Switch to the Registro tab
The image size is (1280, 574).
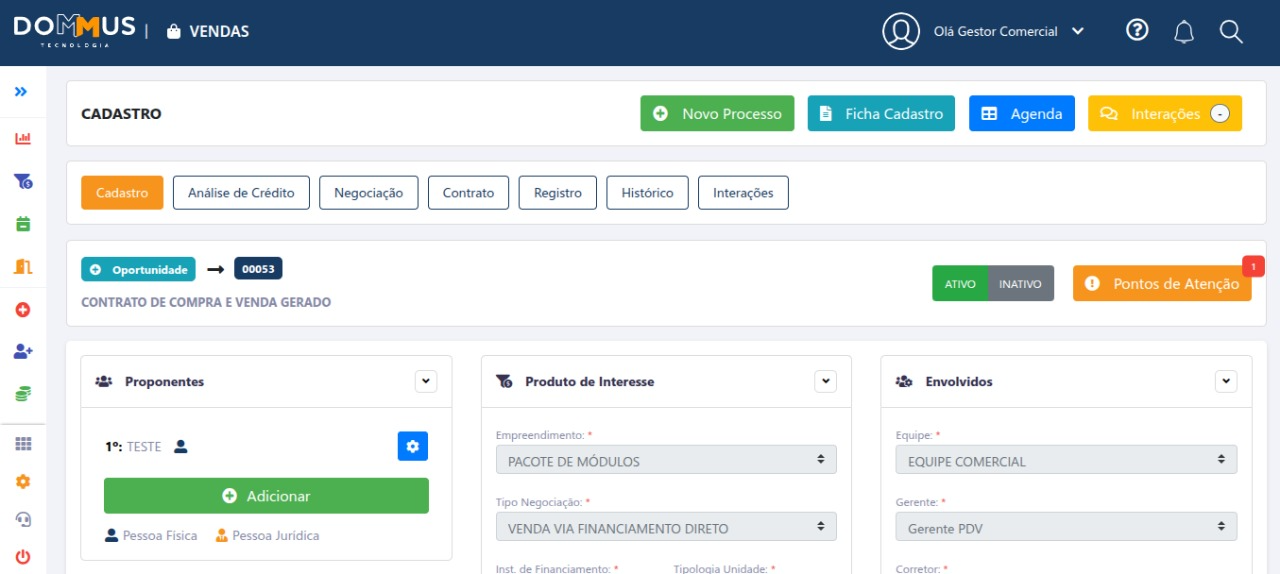[x=558, y=193]
